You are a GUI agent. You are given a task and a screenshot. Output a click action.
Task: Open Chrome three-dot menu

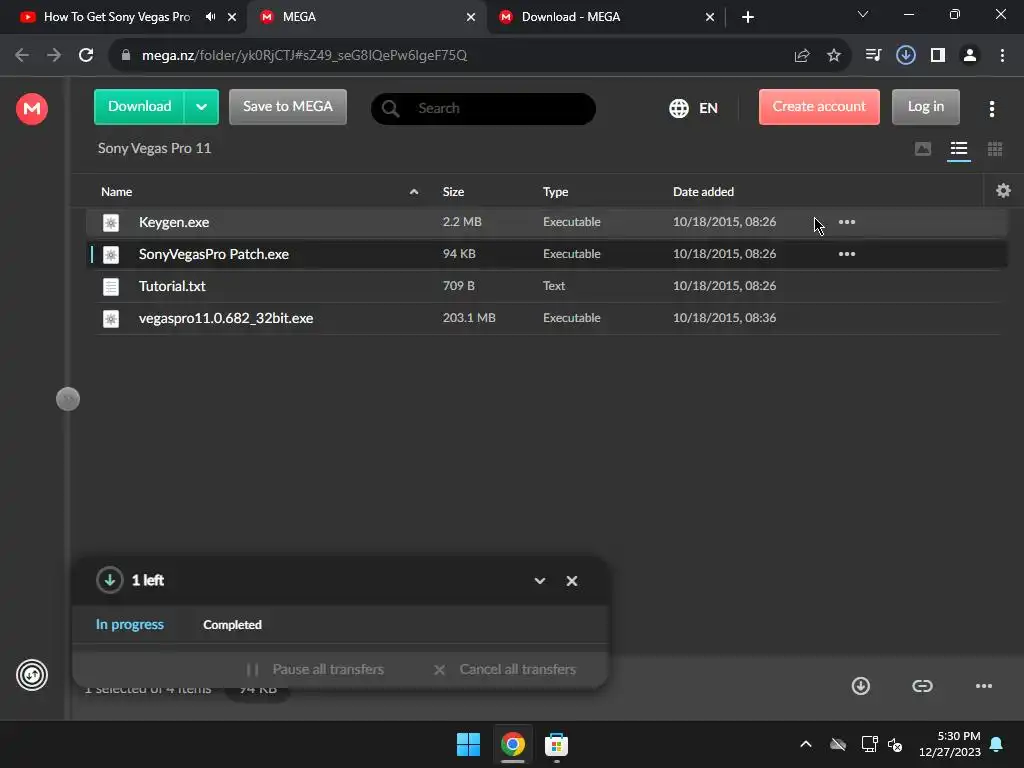1002,56
